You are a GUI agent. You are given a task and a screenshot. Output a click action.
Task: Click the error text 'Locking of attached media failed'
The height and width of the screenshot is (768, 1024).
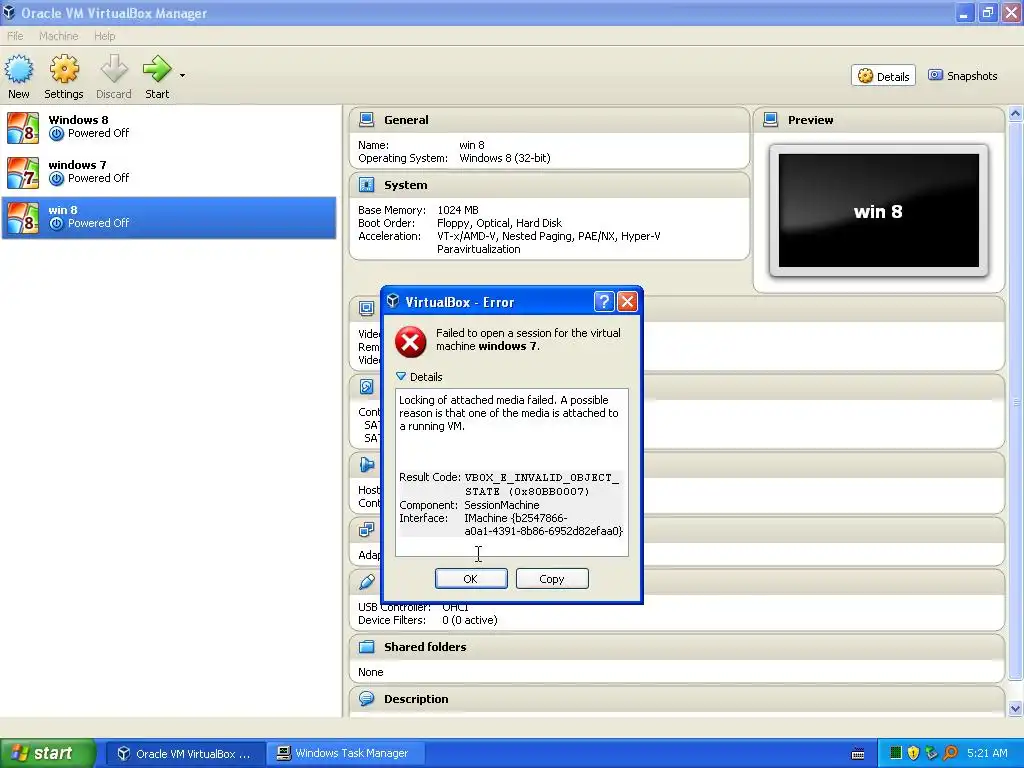[x=477, y=400]
